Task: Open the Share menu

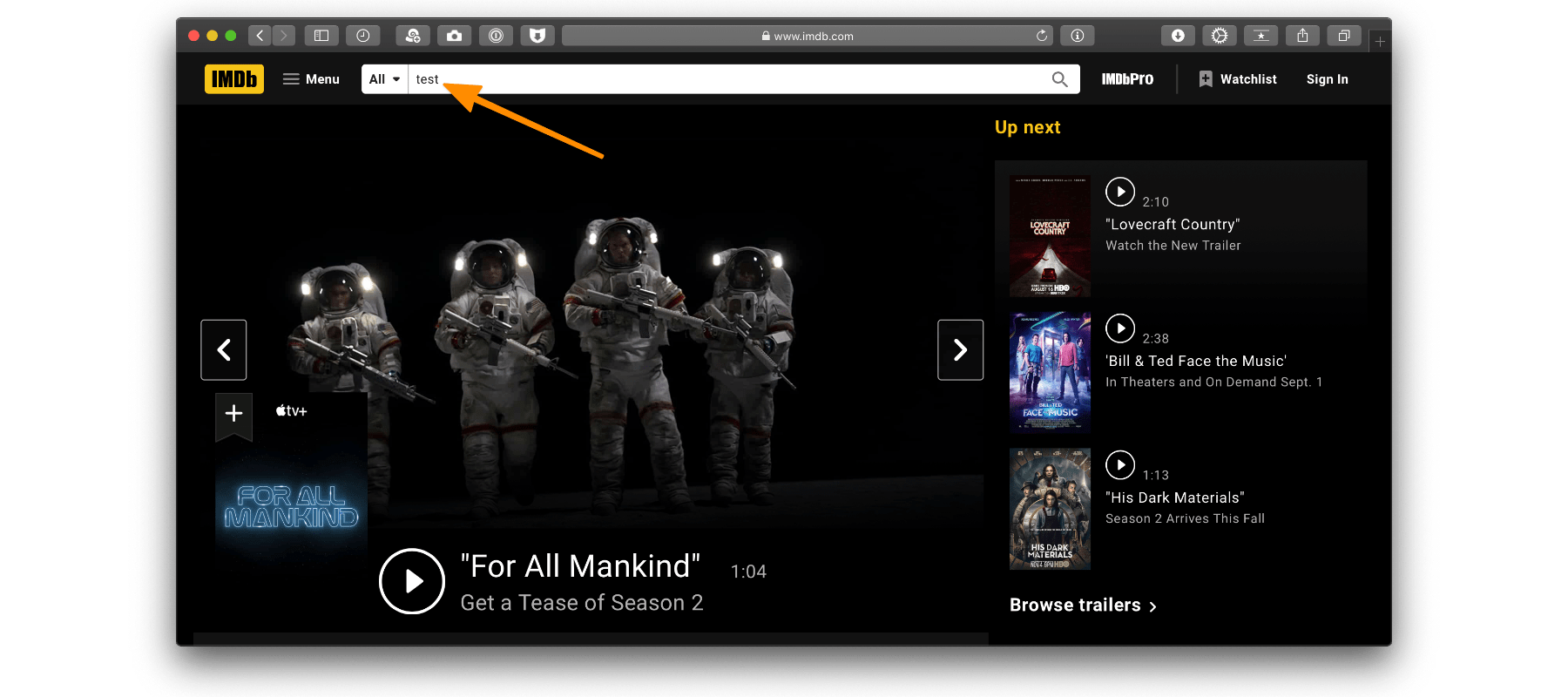Action: point(1302,36)
